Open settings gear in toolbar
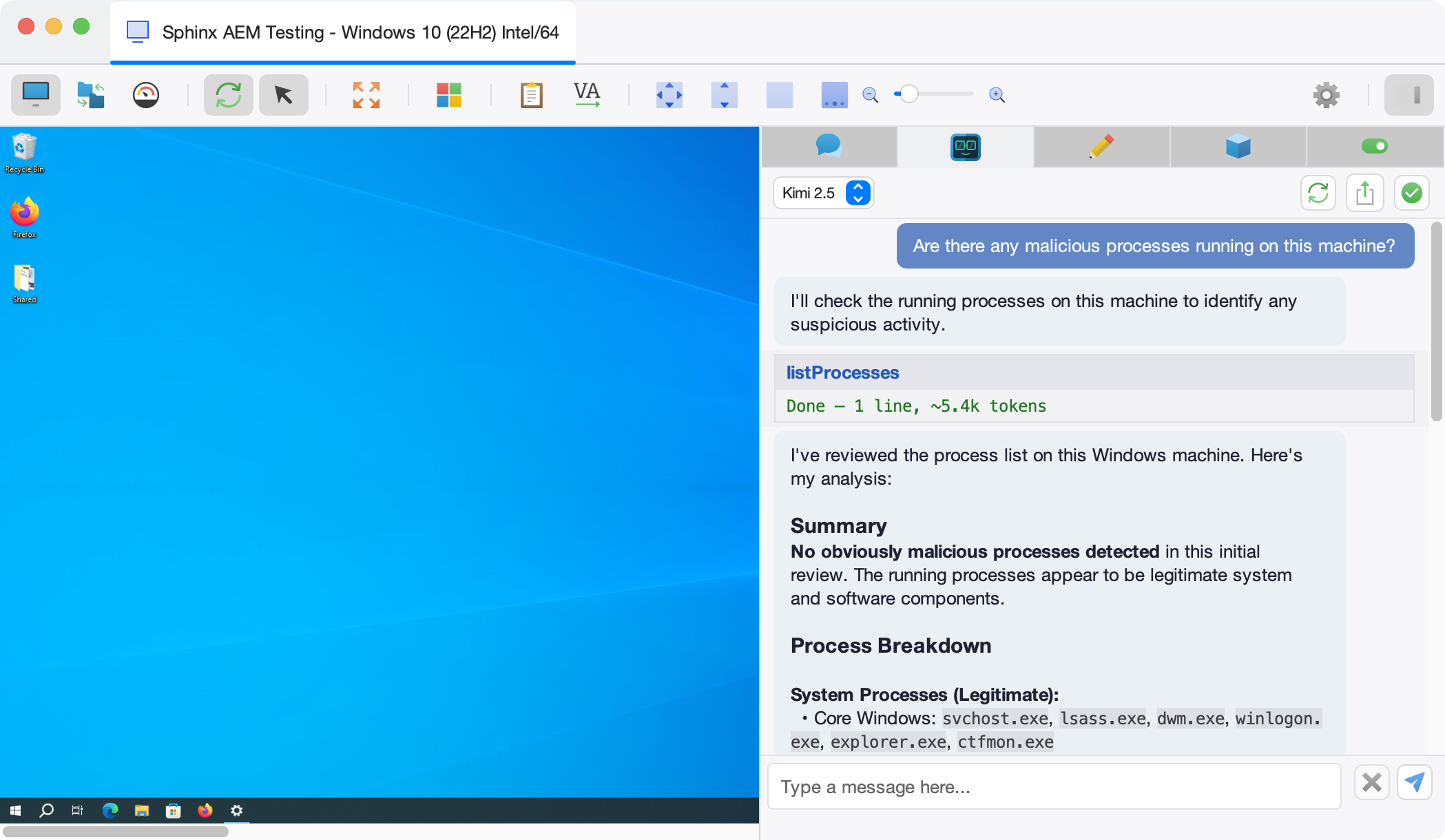1445x840 pixels. coord(1327,95)
